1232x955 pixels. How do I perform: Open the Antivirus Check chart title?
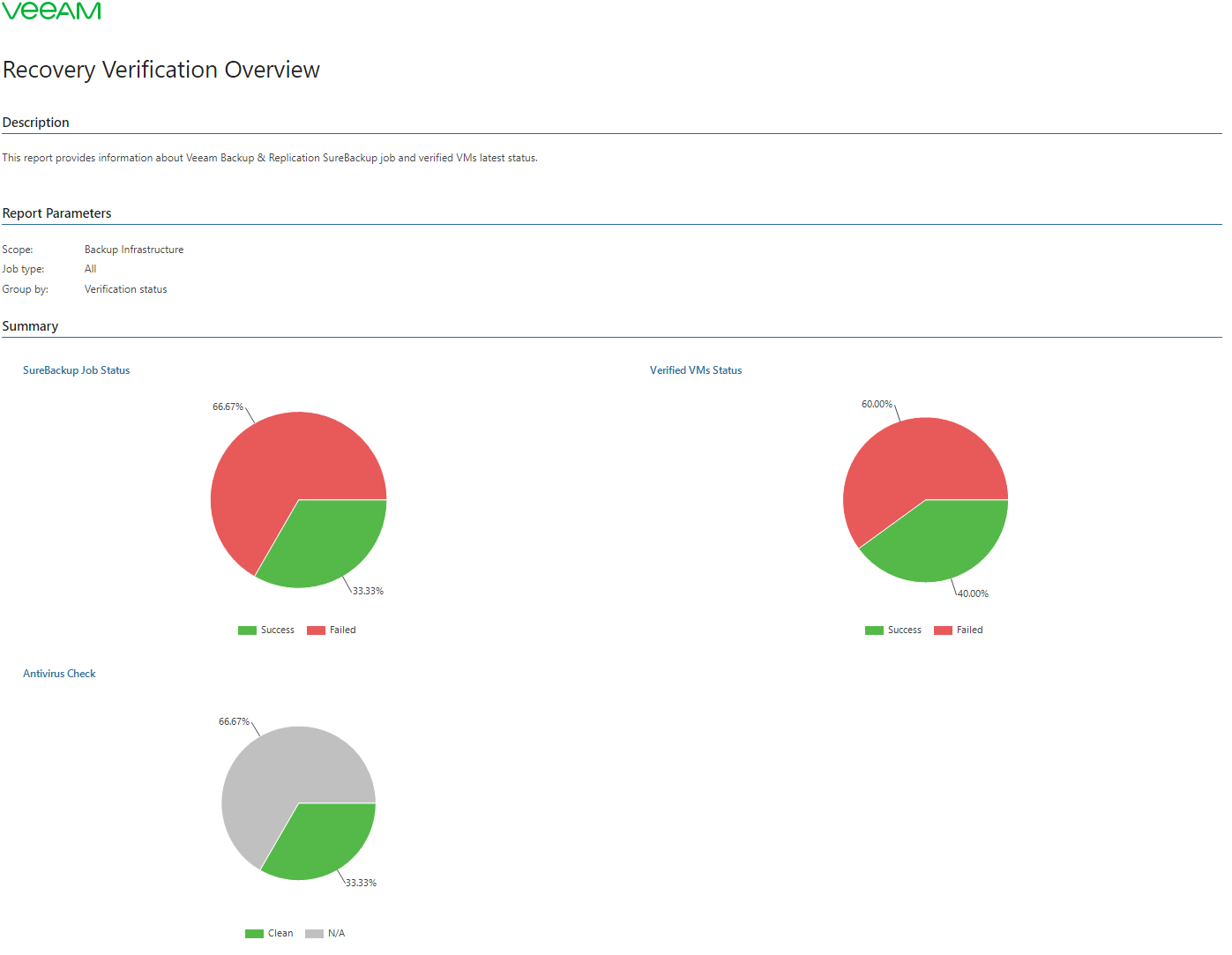pos(59,674)
